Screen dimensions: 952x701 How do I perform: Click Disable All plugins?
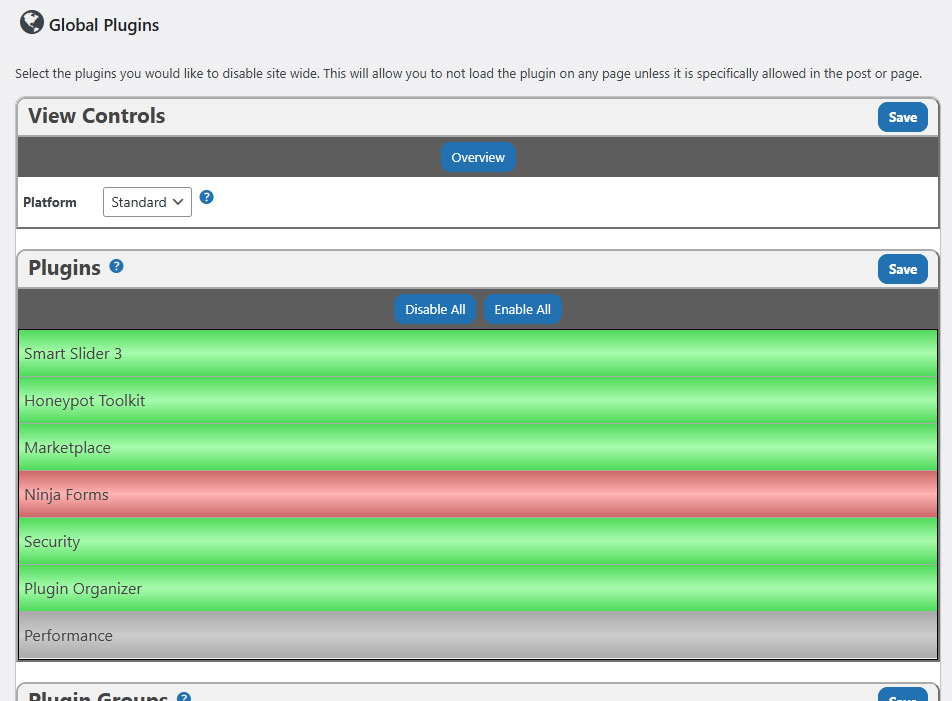435,309
